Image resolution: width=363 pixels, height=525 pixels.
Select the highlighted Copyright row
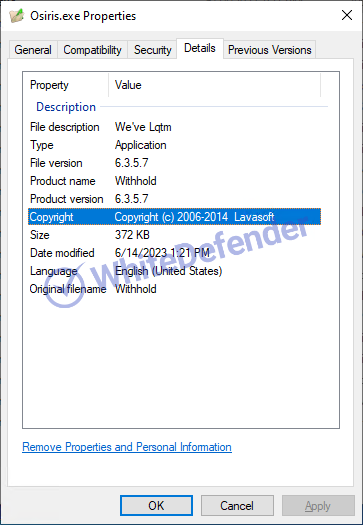(174, 217)
